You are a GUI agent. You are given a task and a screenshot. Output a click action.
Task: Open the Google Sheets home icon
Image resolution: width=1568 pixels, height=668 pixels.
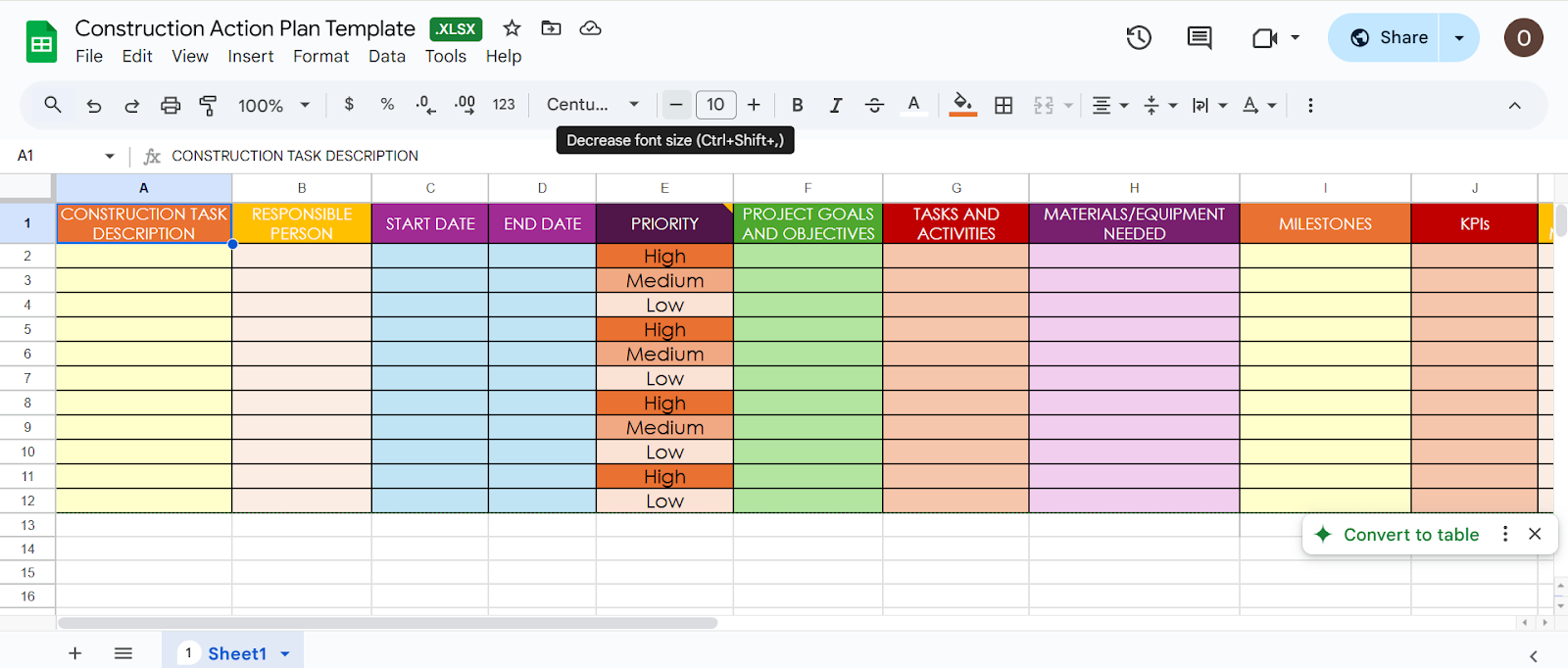[x=41, y=42]
